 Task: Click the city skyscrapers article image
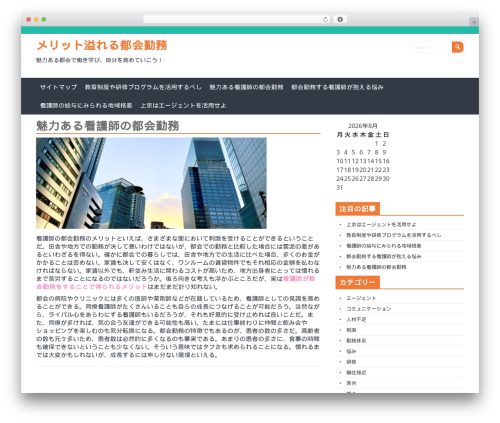tap(151, 183)
